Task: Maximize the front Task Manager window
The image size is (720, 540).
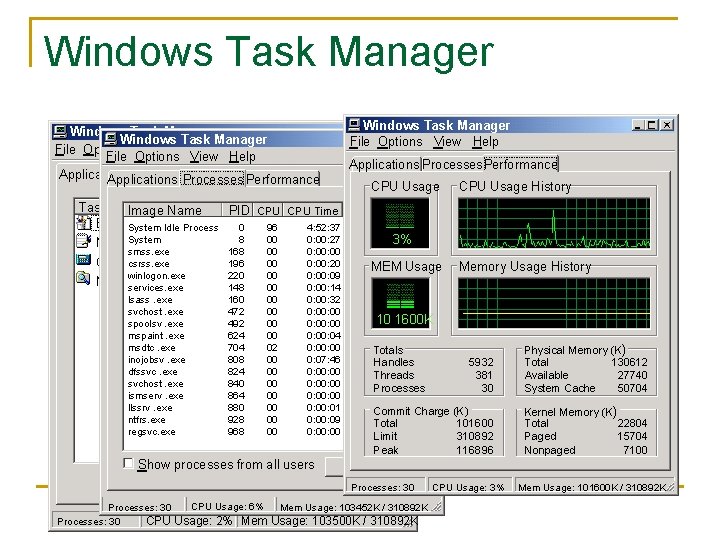Action: pos(651,125)
